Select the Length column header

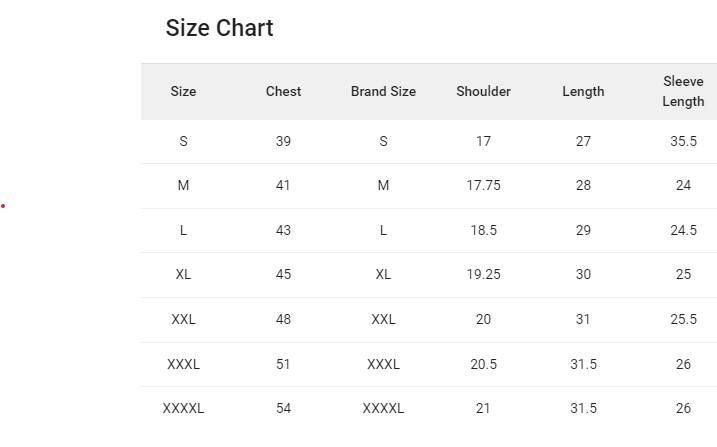[583, 91]
